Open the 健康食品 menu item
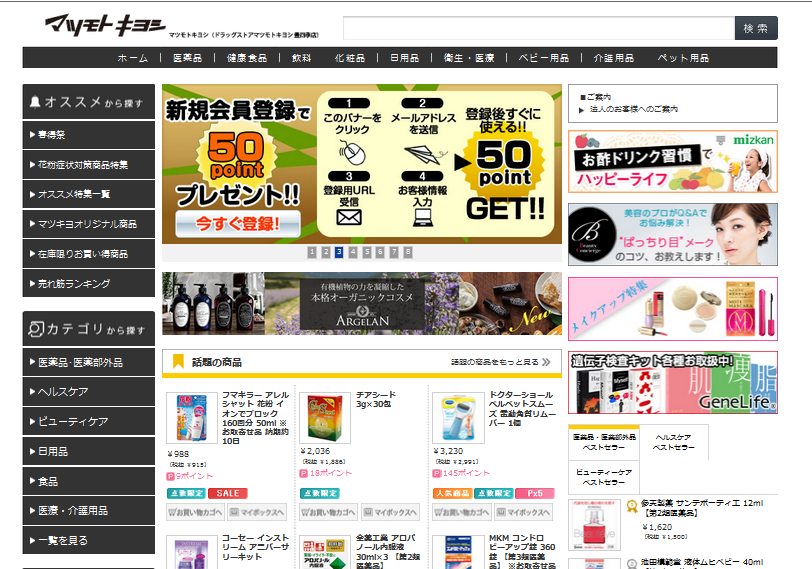The image size is (812, 569). 247,58
